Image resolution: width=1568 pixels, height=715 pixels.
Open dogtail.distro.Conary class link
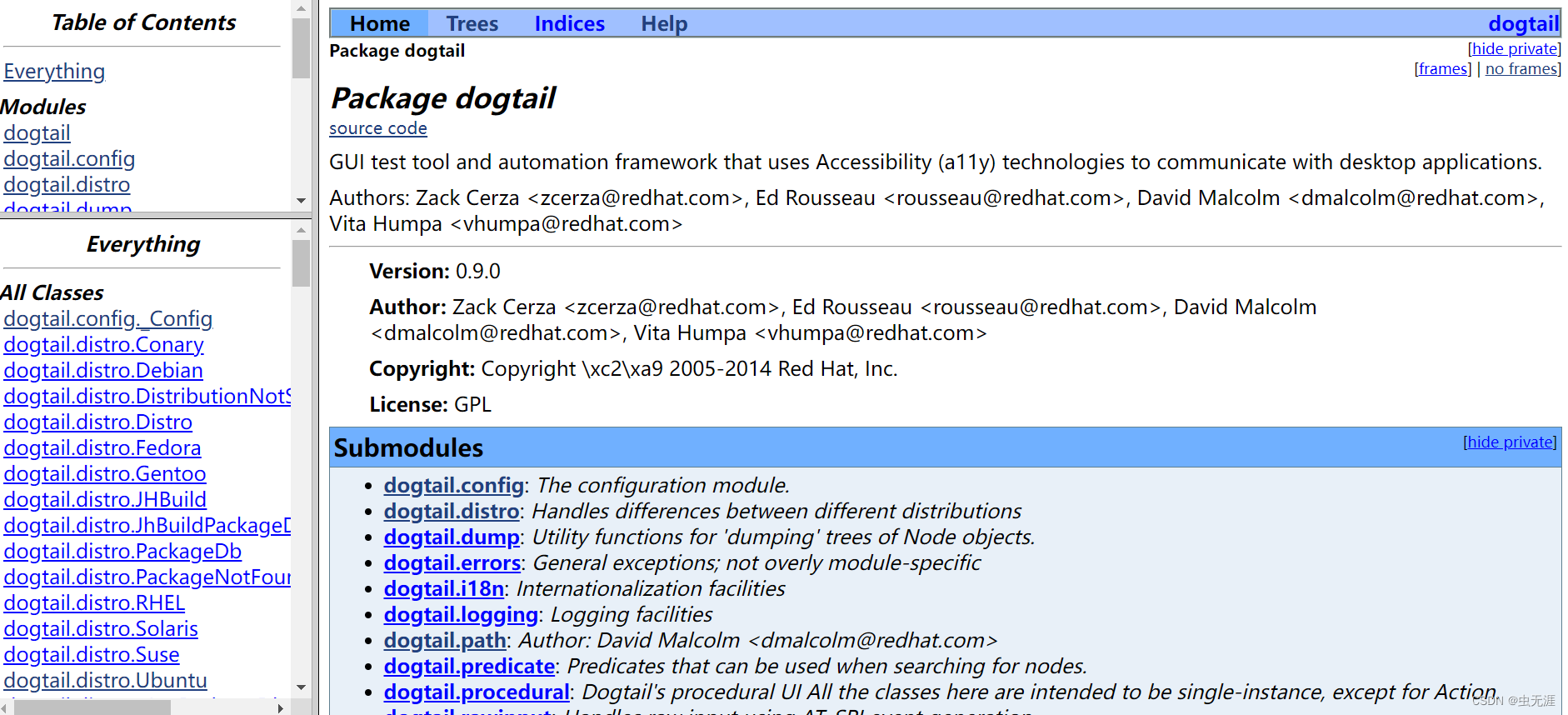pos(103,345)
